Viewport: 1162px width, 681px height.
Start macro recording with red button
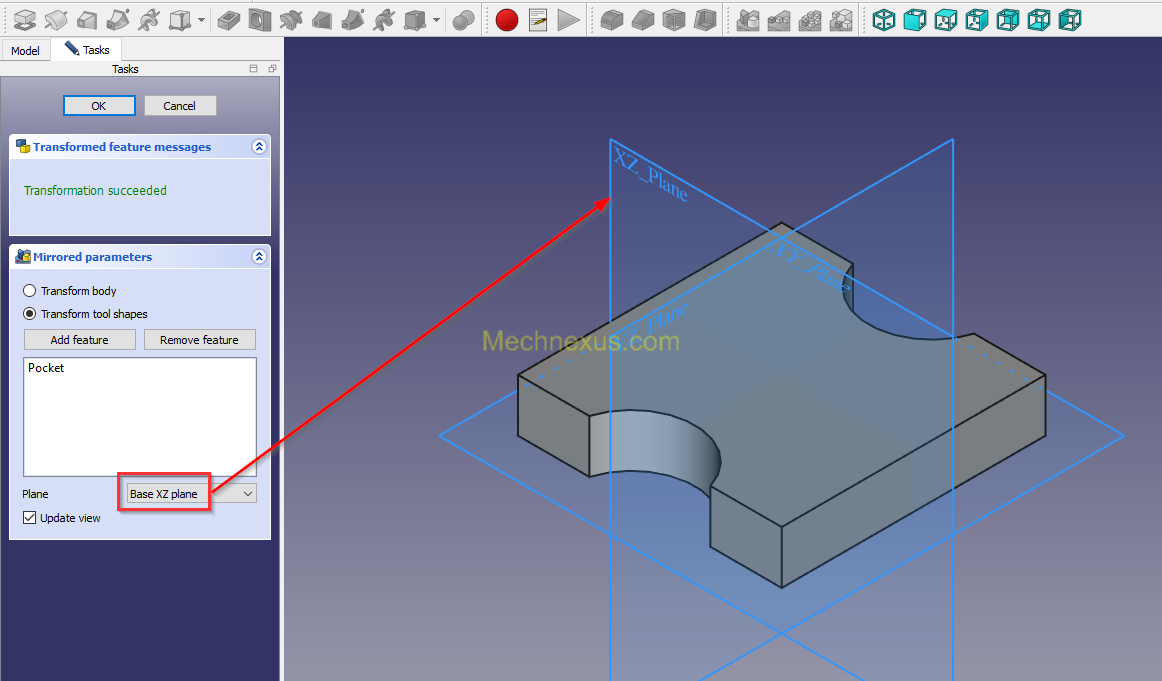coord(507,19)
